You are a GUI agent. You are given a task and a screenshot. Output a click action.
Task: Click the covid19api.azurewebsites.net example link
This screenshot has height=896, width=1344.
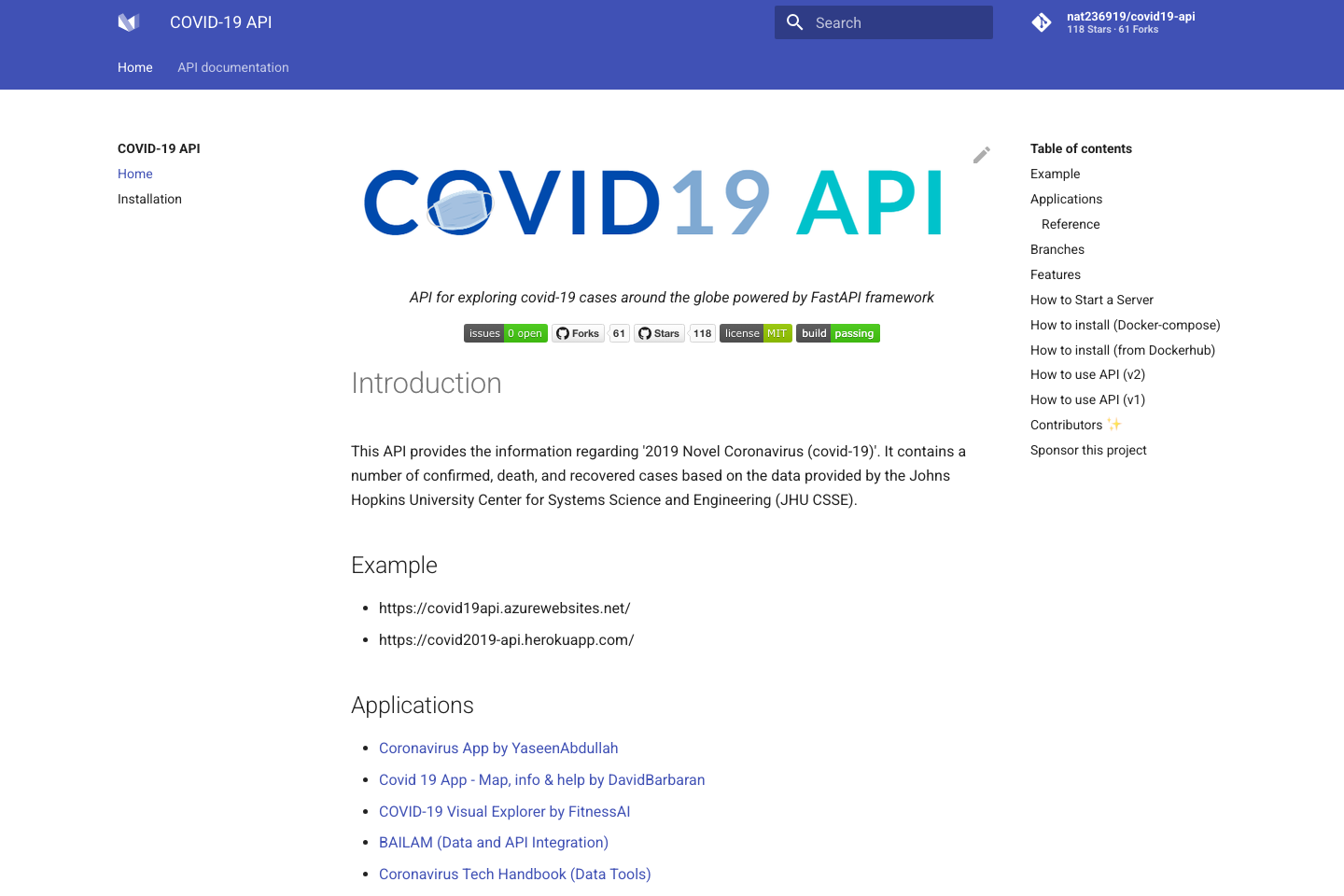504,608
